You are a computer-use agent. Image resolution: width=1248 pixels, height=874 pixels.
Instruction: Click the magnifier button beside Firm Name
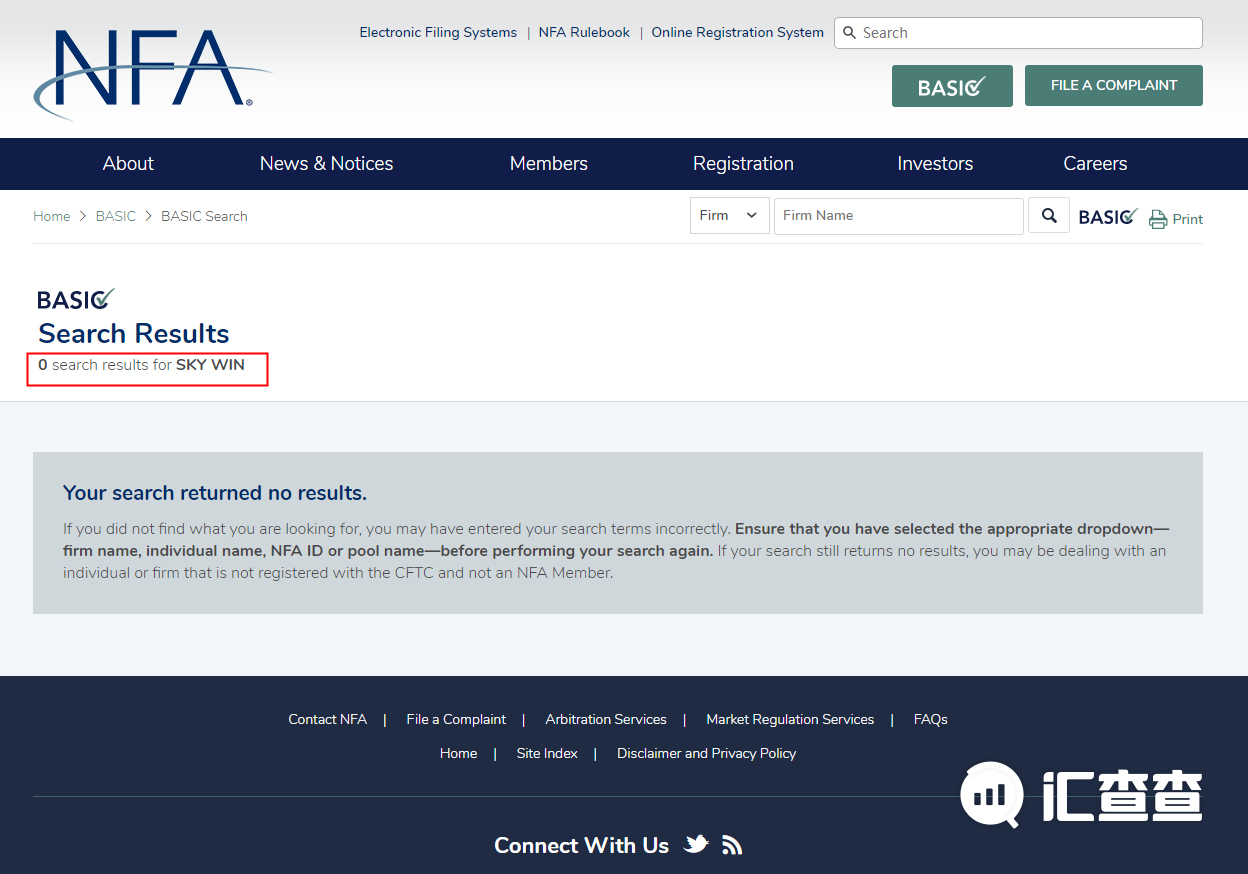click(x=1049, y=215)
